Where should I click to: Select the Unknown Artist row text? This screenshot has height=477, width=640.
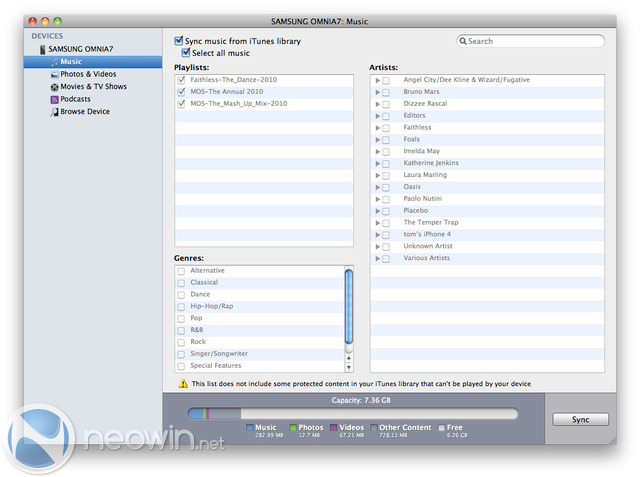(x=428, y=246)
